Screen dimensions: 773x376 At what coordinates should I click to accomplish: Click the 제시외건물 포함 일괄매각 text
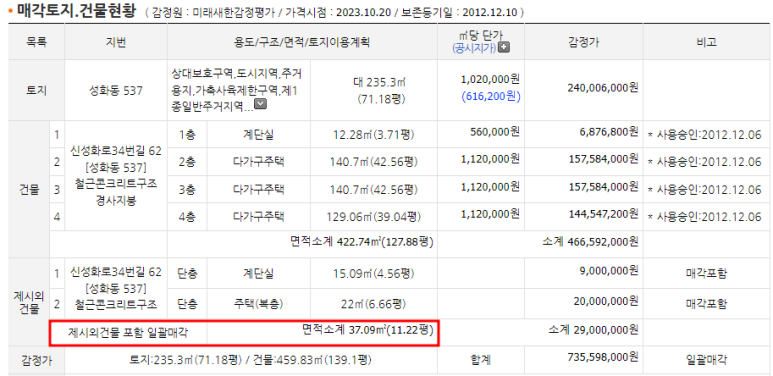[x=128, y=333]
